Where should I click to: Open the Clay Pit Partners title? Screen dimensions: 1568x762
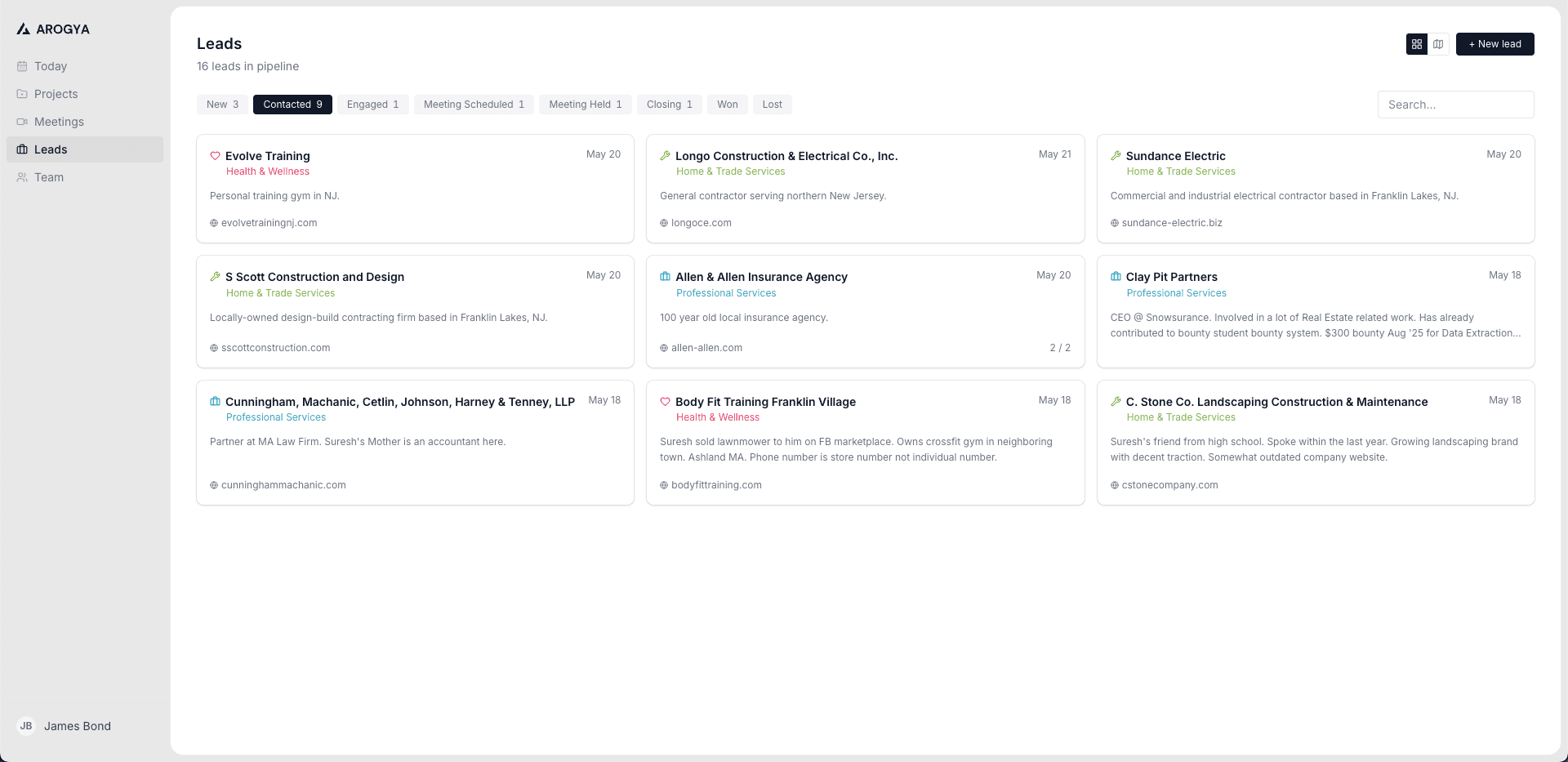[1171, 277]
